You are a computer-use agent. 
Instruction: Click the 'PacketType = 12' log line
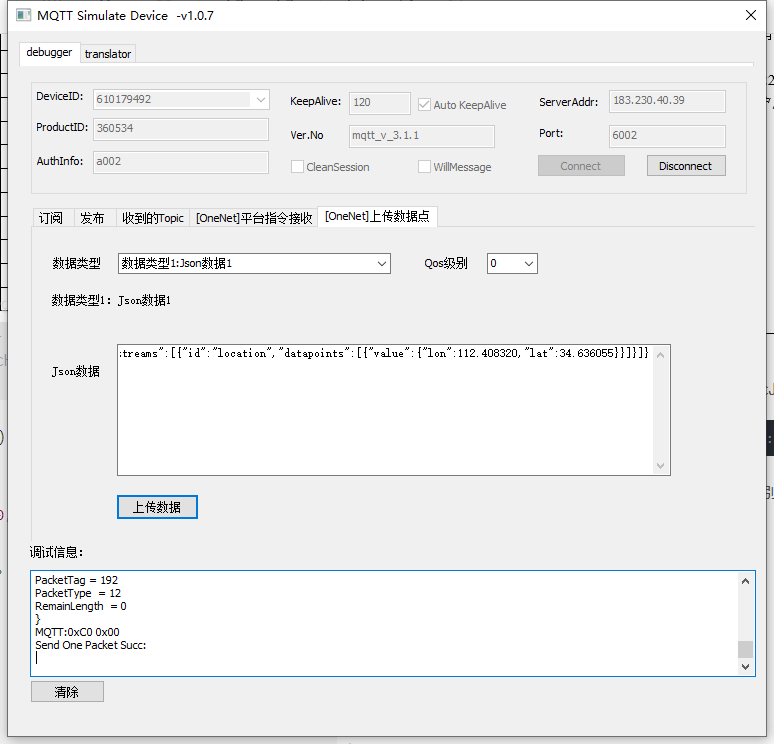tap(77, 593)
